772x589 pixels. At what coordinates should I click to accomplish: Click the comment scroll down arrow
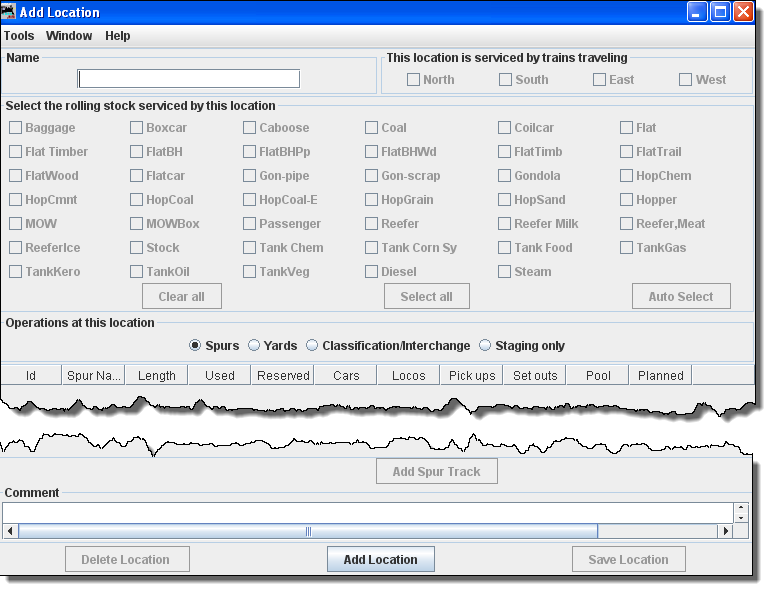[740, 518]
